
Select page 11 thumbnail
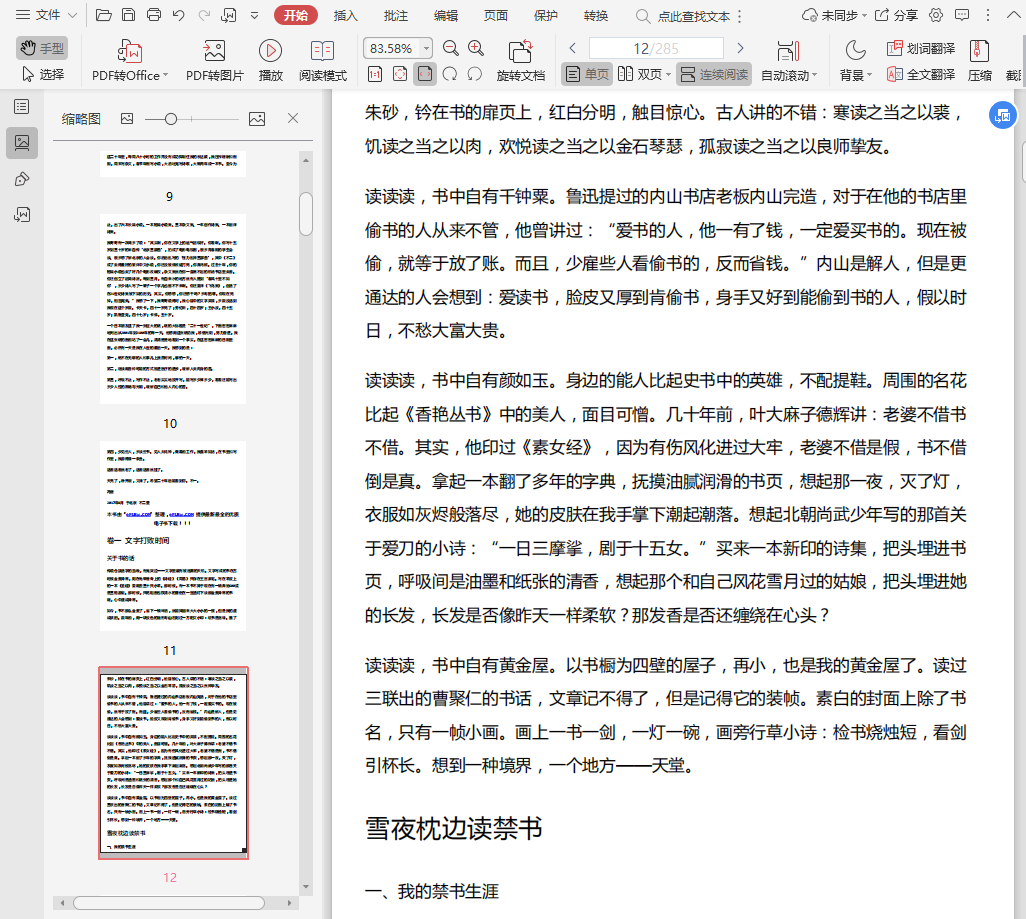(173, 535)
